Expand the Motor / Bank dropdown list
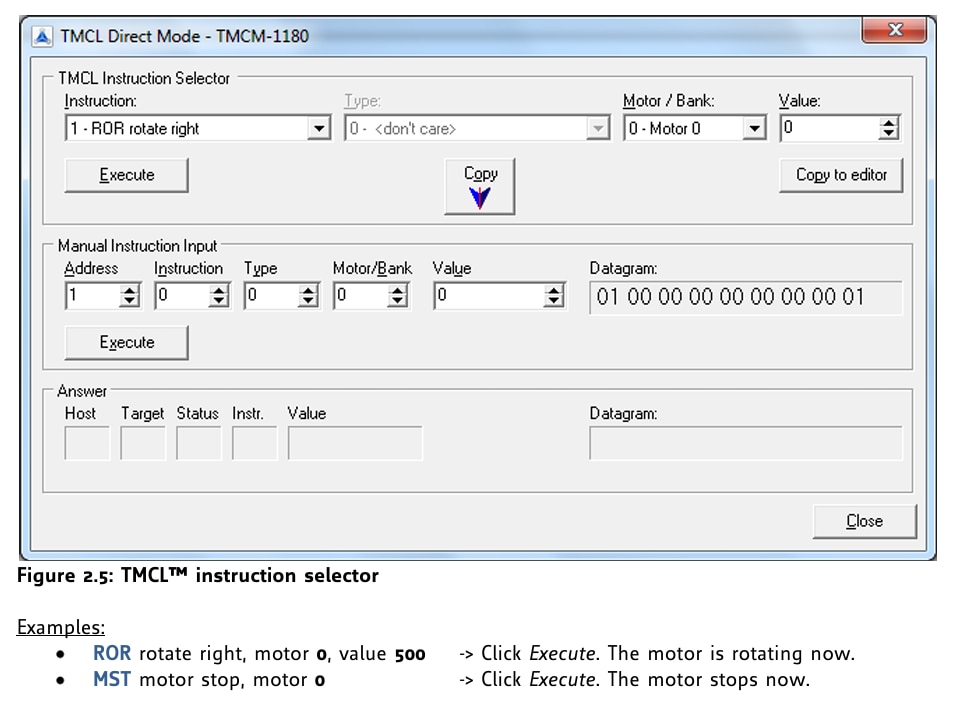958x702 pixels. tap(754, 129)
